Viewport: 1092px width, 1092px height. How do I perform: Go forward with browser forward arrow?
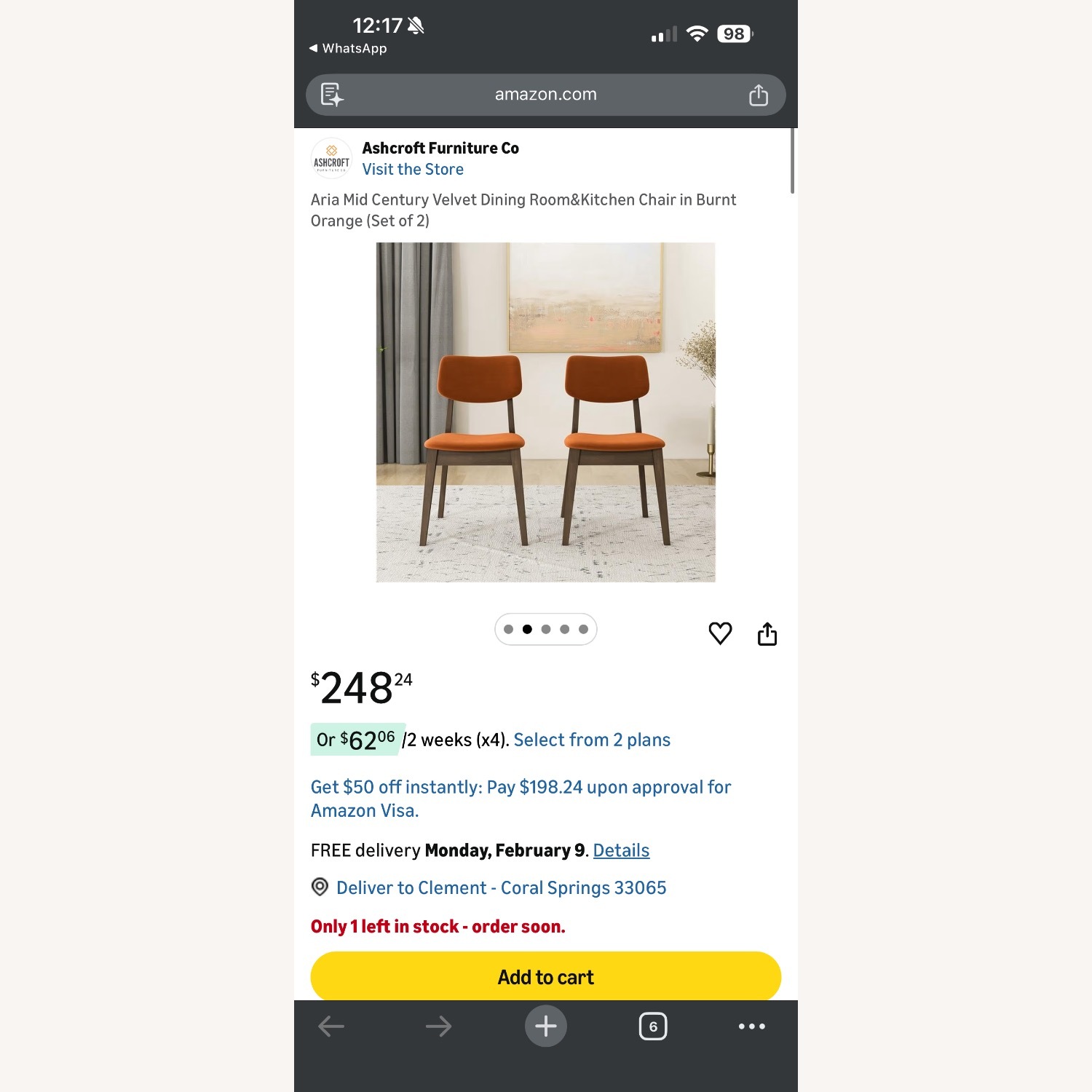438,1026
